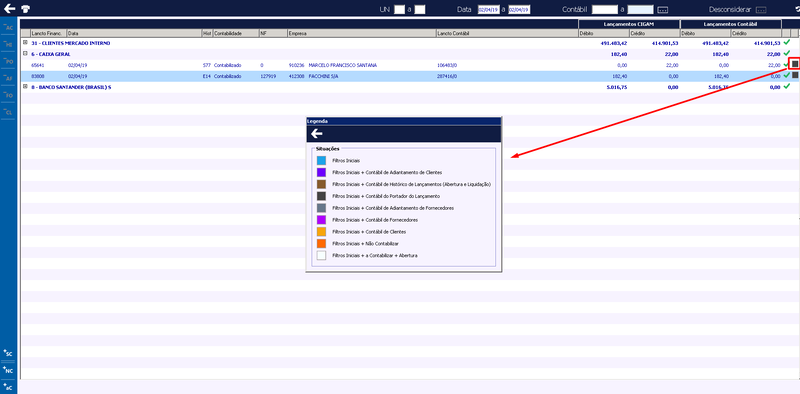This screenshot has width=800, height=394.
Task: Click the orange Não Contabilizar legend swatch
Action: tap(321, 243)
